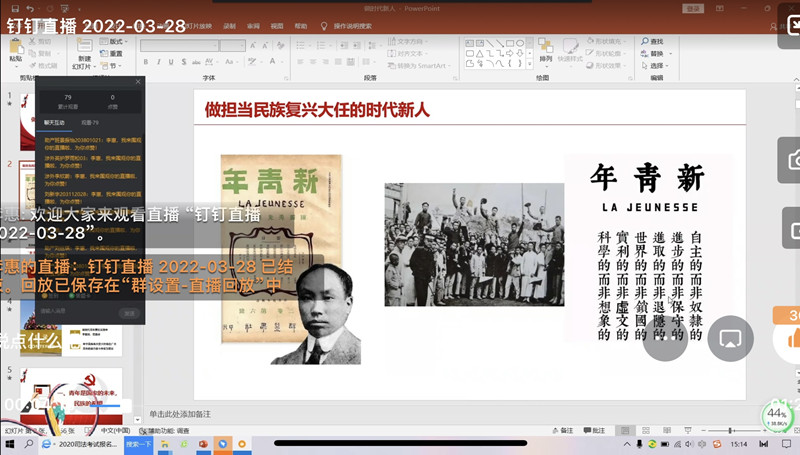The height and width of the screenshot is (455, 800).
Task: Increase list indent level icon
Action: tap(357, 45)
